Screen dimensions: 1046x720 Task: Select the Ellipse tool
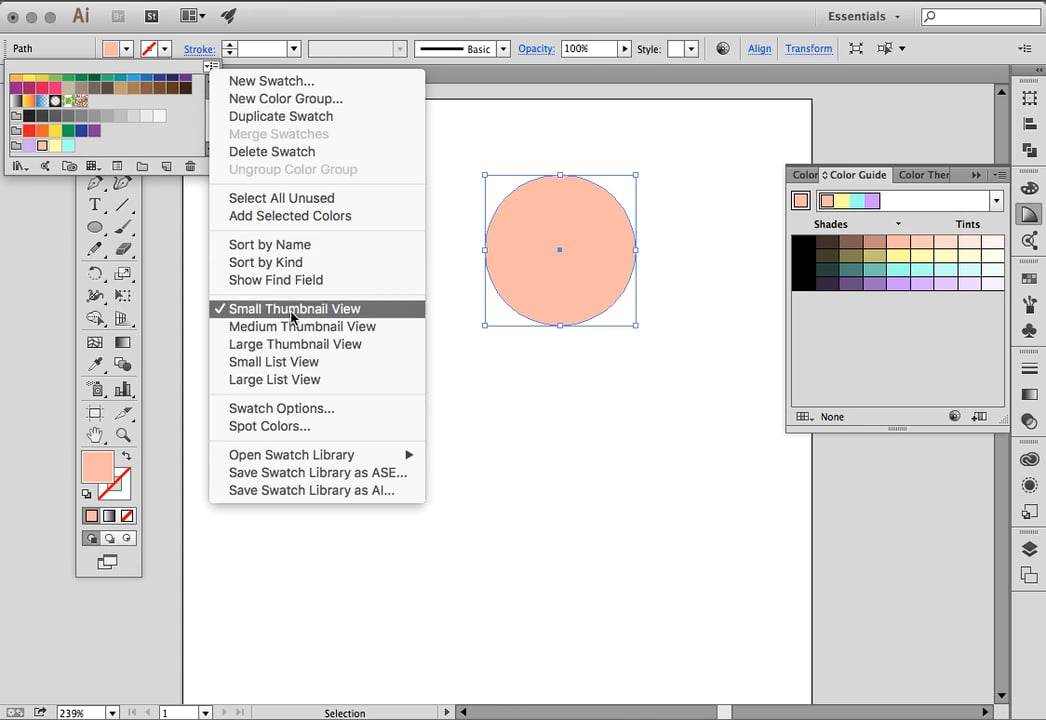tap(95, 227)
